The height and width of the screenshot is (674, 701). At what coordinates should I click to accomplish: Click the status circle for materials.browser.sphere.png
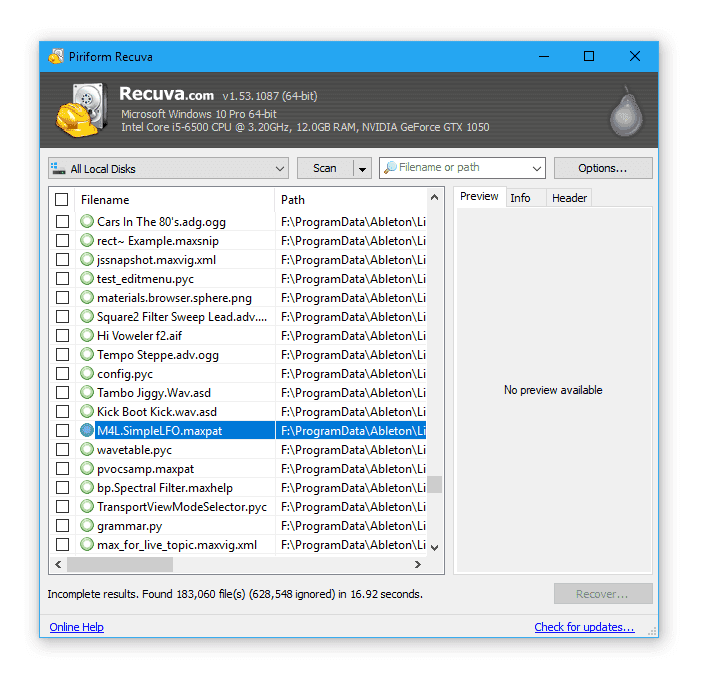87,297
